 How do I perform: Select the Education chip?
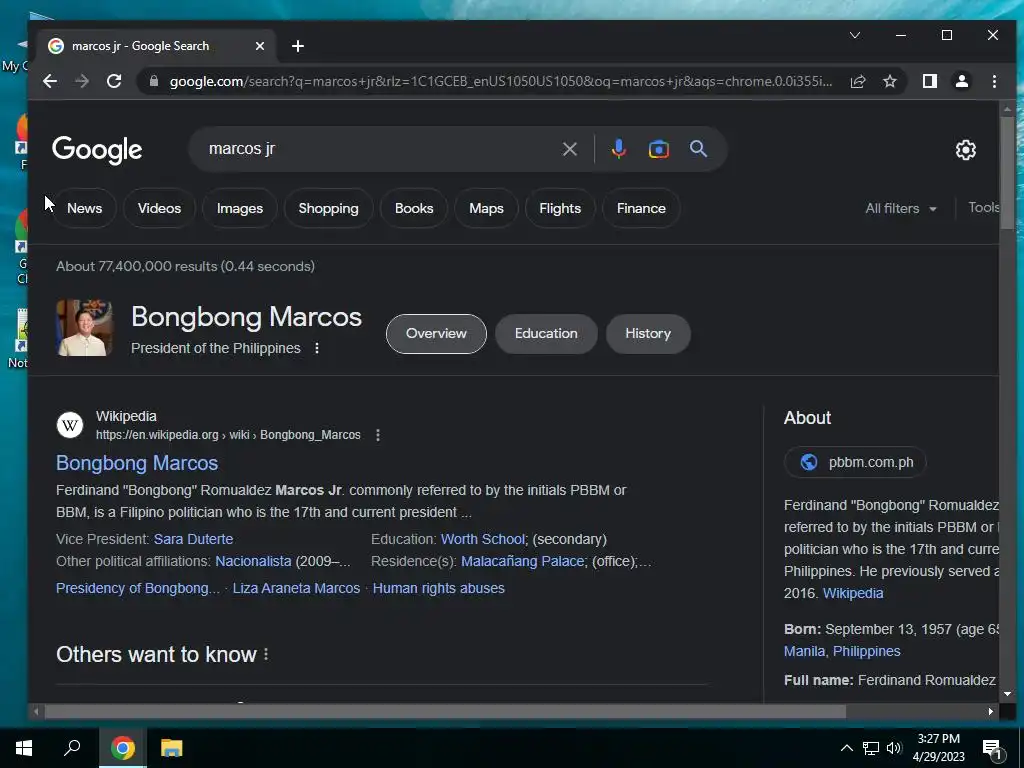pos(546,334)
